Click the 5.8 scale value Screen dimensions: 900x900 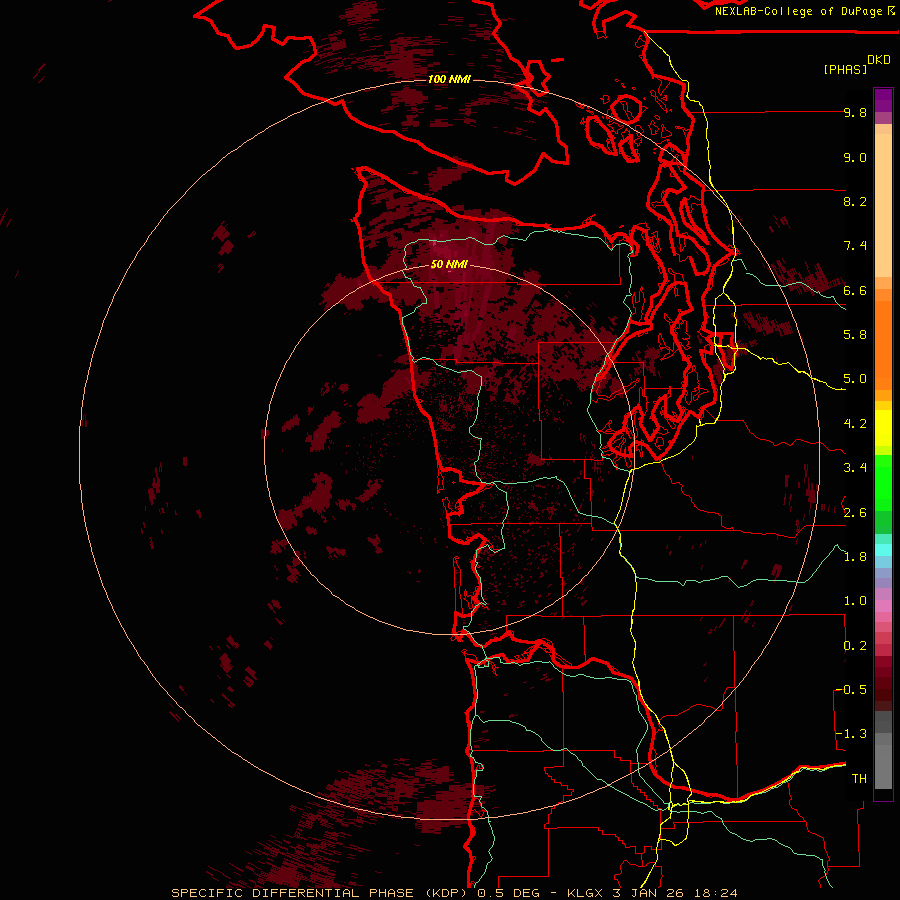pyautogui.click(x=855, y=335)
